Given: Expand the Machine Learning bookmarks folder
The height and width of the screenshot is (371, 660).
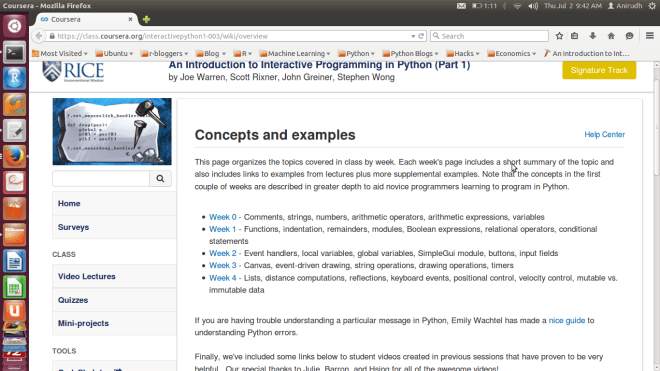Looking at the screenshot, I should point(295,53).
